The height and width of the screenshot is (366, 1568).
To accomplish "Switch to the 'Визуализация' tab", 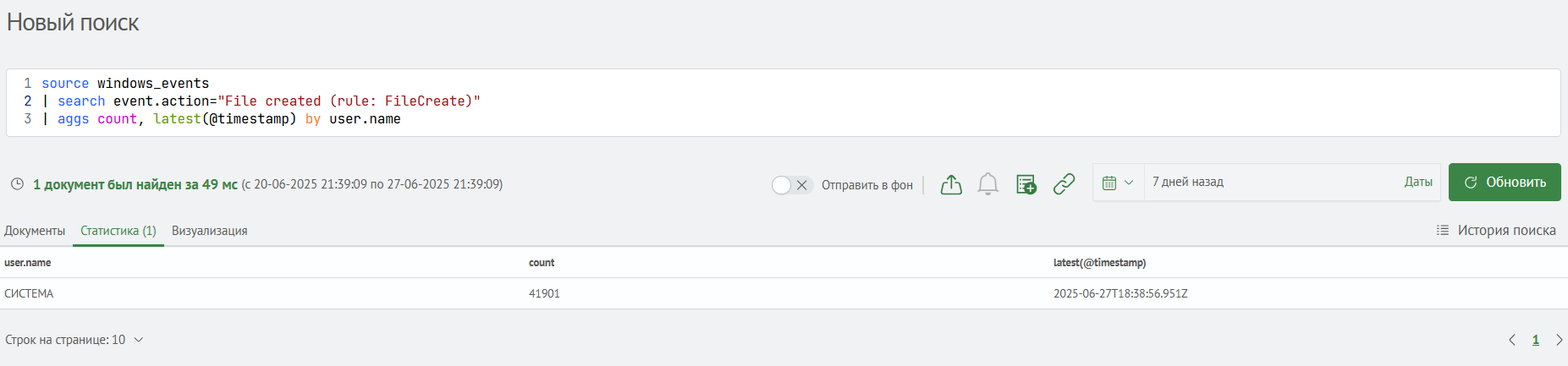I will coord(210,231).
